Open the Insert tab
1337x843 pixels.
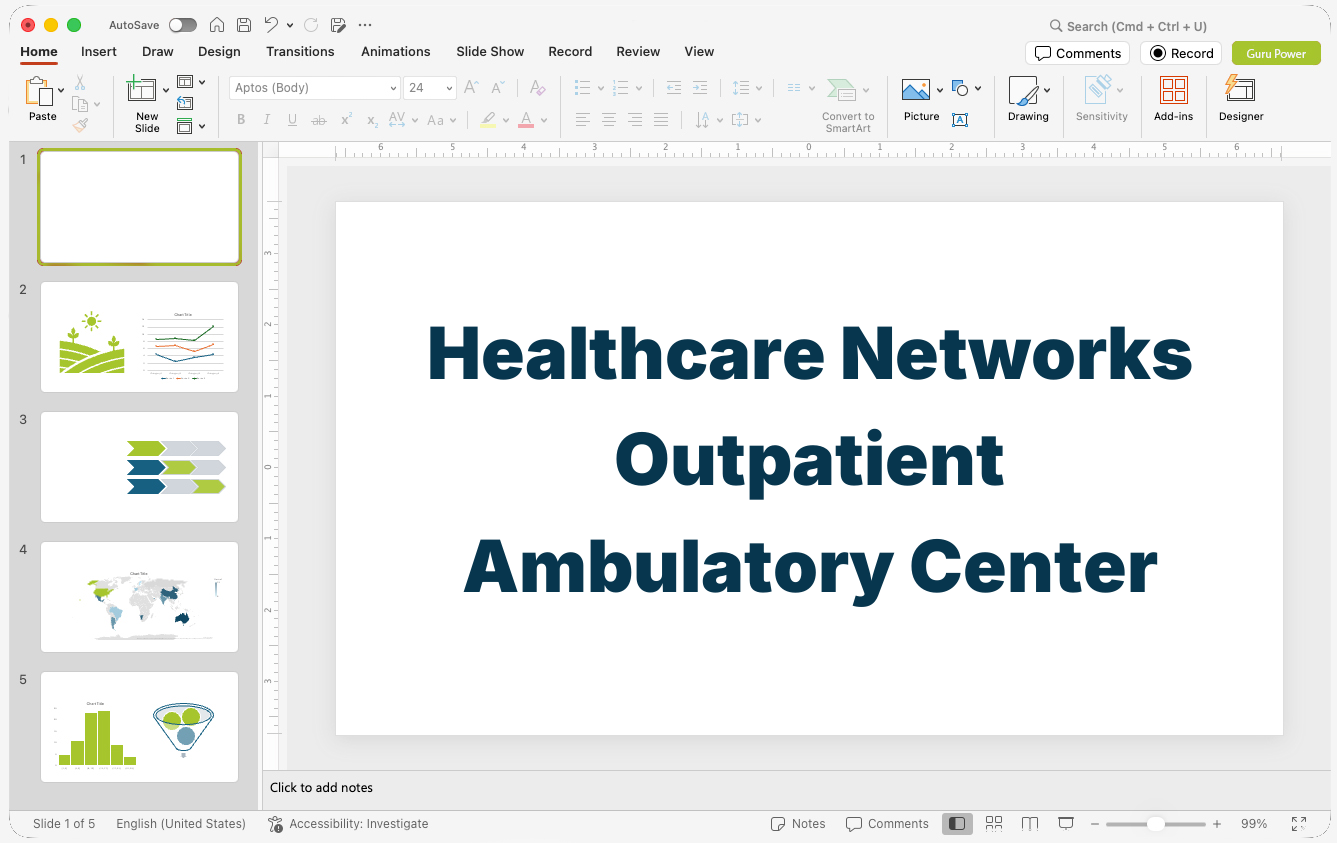point(99,52)
